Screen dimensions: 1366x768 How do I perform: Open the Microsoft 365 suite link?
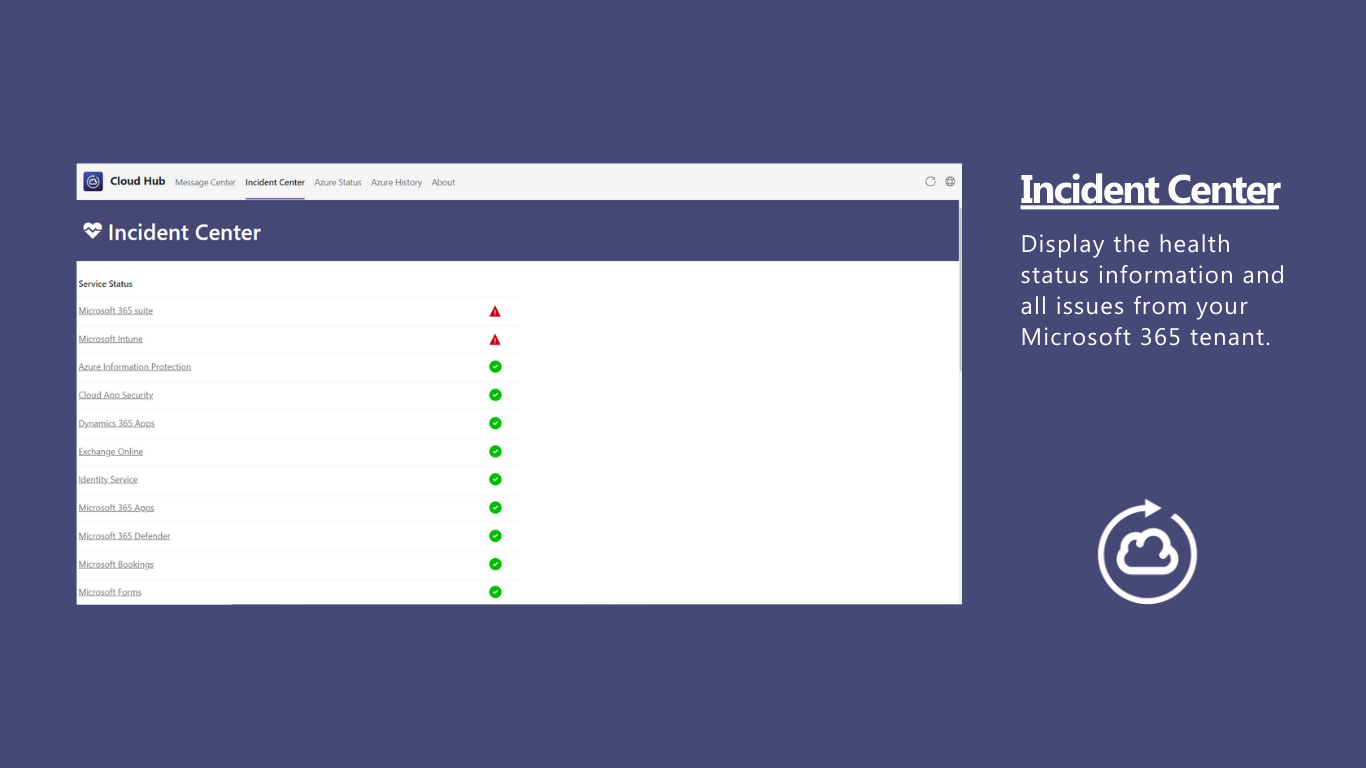pos(116,311)
